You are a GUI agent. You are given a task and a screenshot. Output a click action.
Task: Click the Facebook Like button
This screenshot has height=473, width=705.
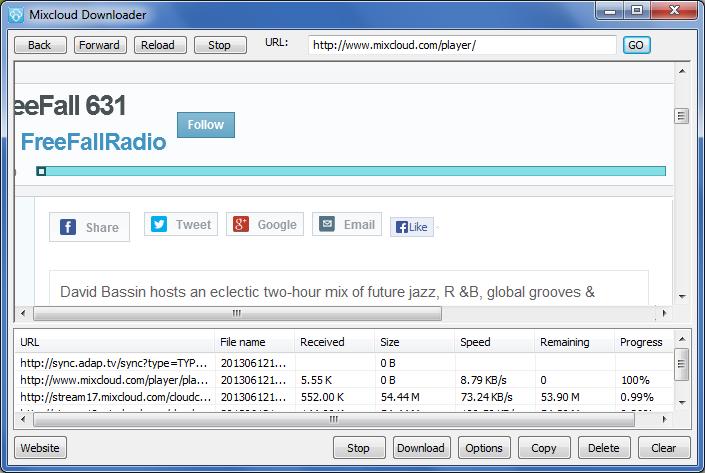[x=411, y=227]
